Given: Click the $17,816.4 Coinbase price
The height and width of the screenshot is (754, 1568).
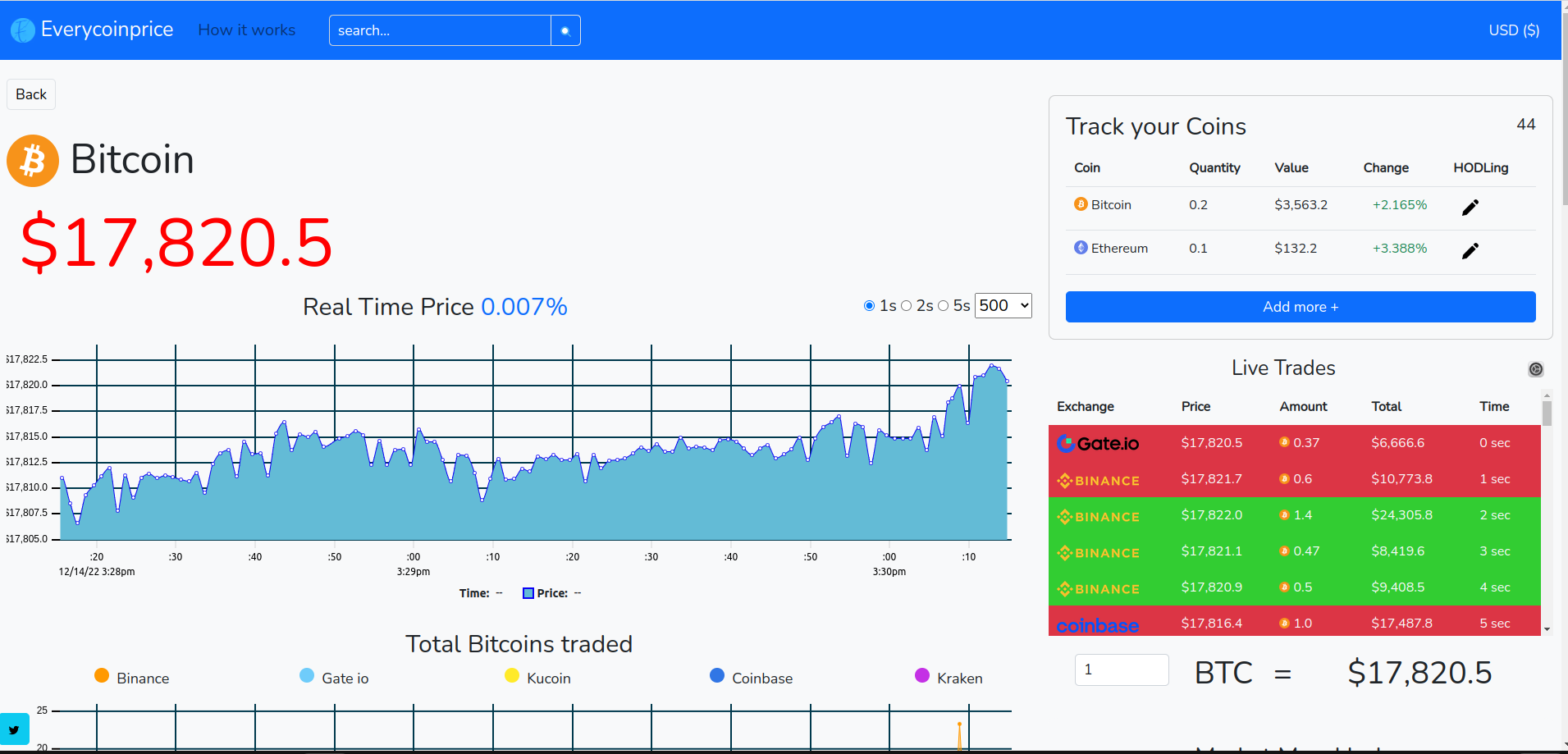Looking at the screenshot, I should 1211,623.
